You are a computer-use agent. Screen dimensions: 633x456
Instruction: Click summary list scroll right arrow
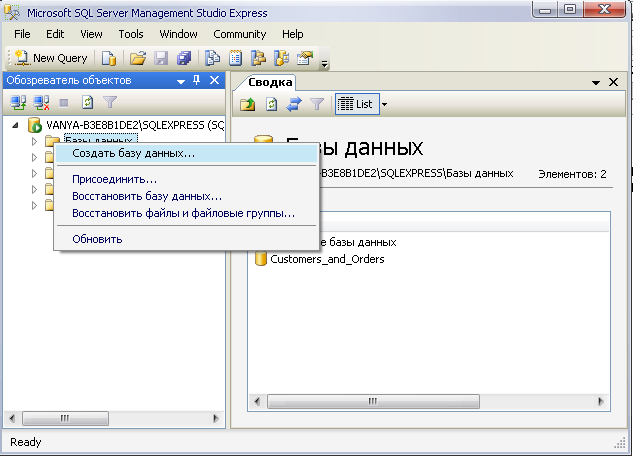[x=601, y=402]
